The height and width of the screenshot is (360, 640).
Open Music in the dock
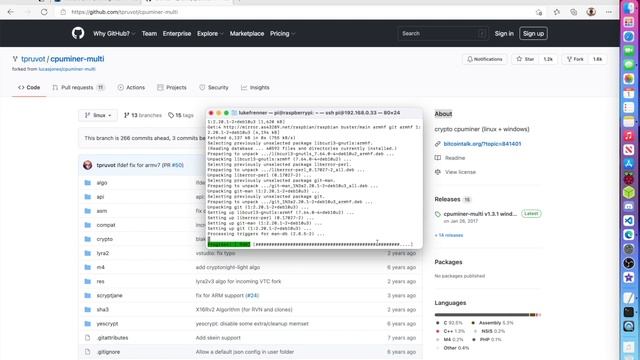point(629,136)
